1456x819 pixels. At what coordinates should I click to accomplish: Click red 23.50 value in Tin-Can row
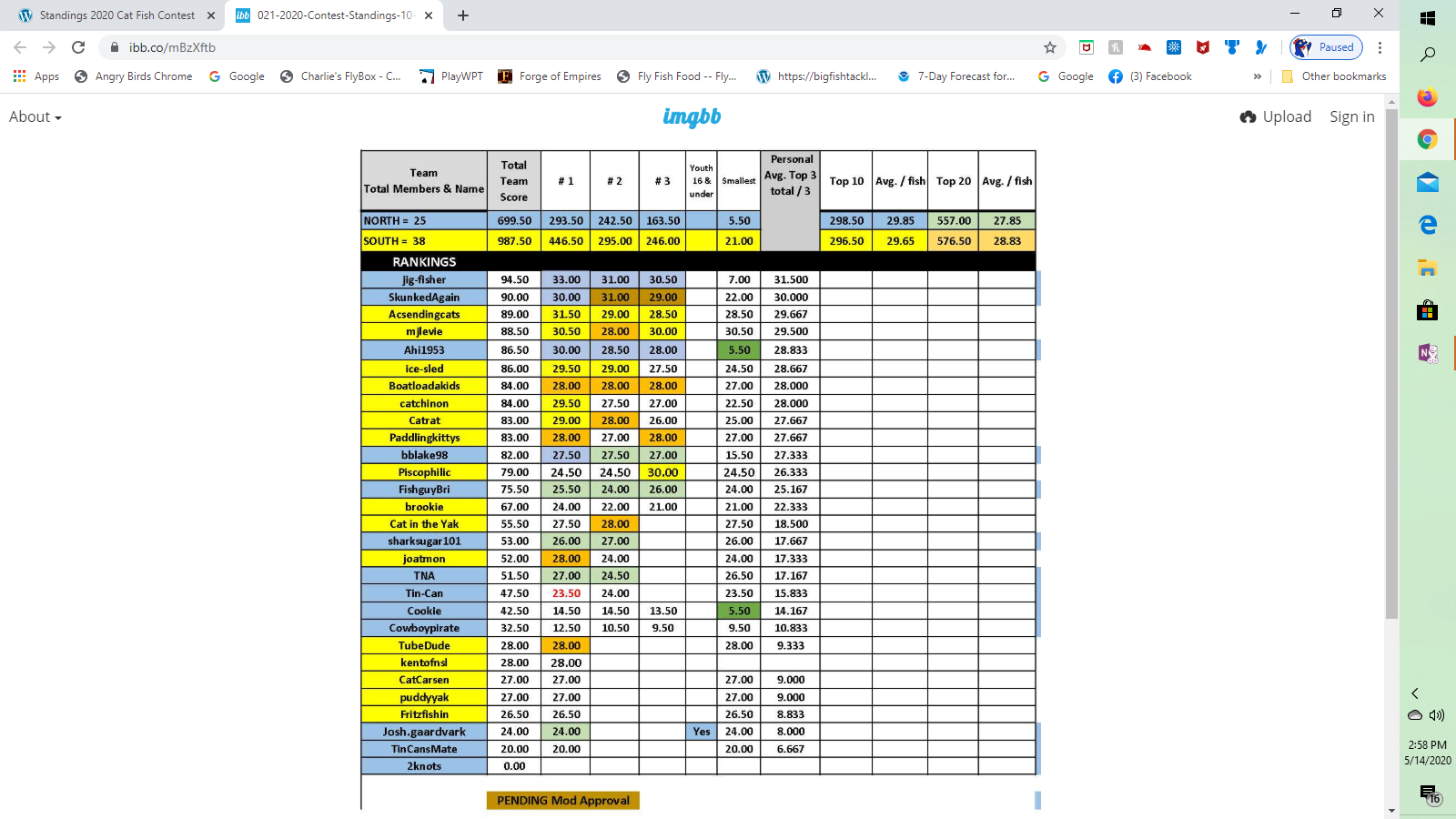[x=566, y=593]
